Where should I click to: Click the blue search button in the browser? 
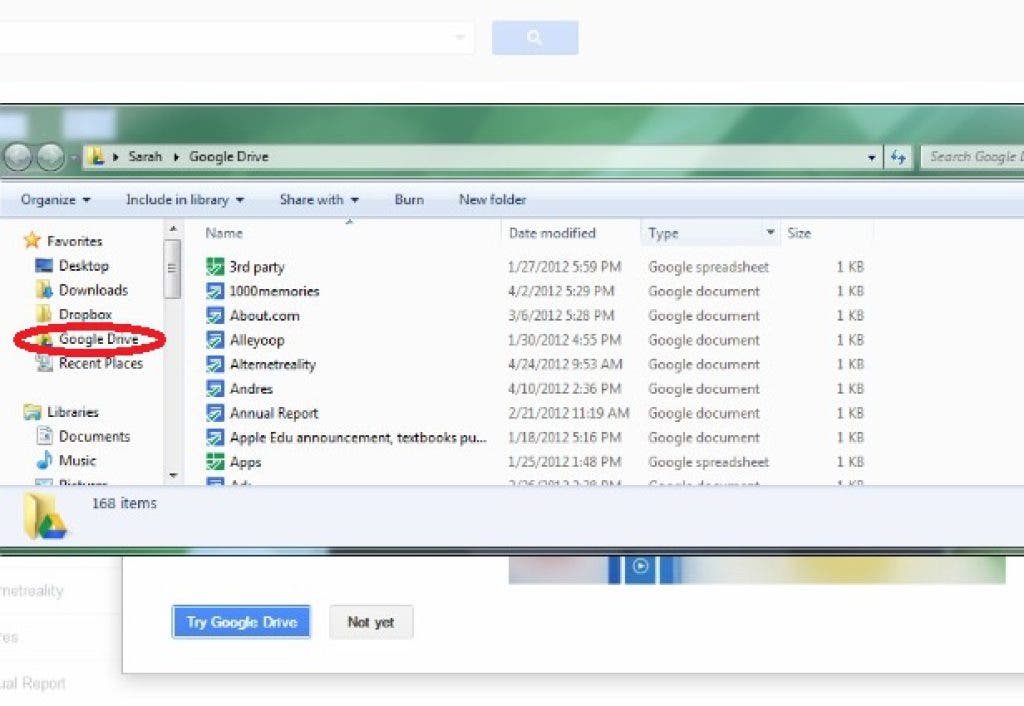[535, 37]
